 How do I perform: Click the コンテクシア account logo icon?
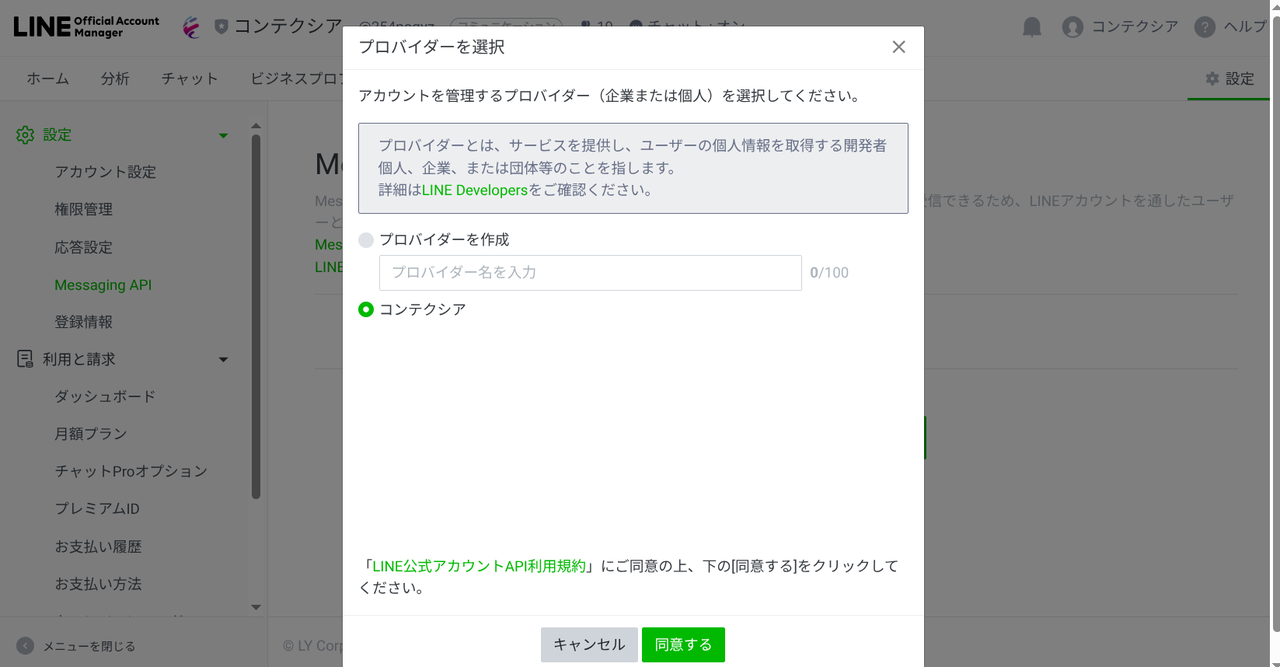click(x=192, y=27)
